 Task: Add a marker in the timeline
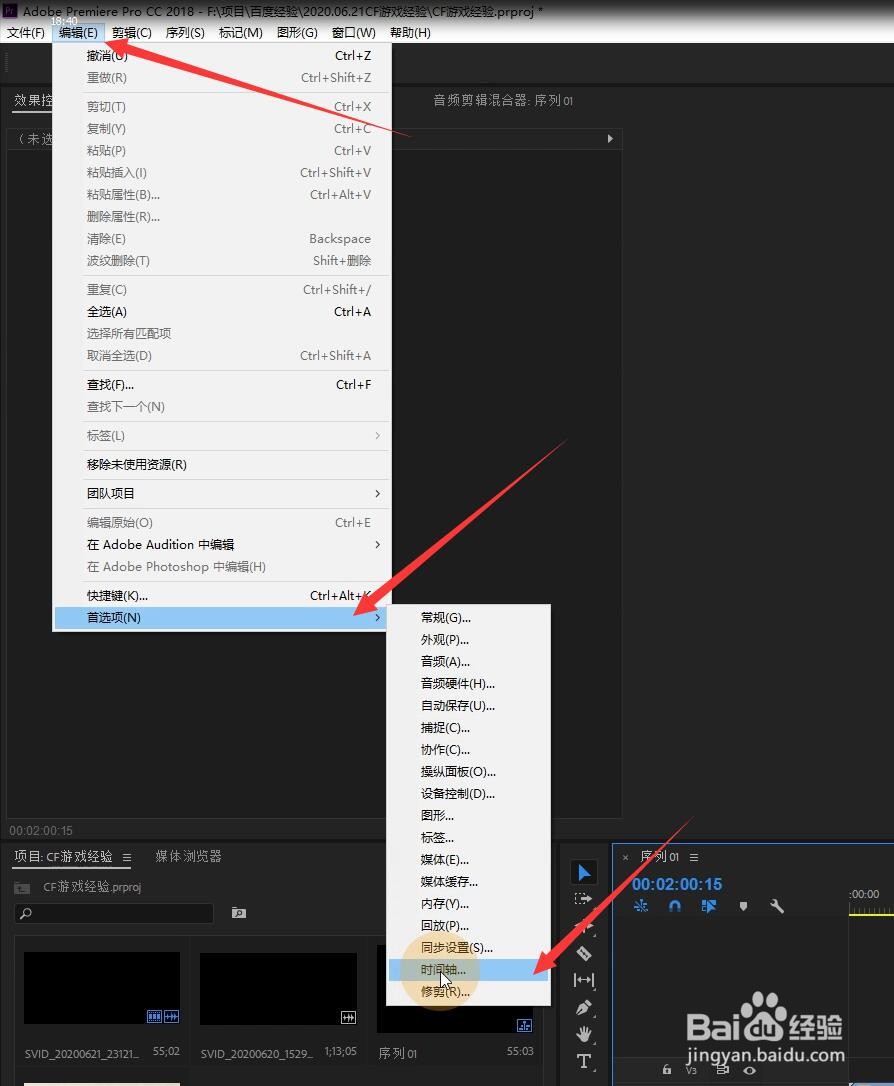point(743,906)
